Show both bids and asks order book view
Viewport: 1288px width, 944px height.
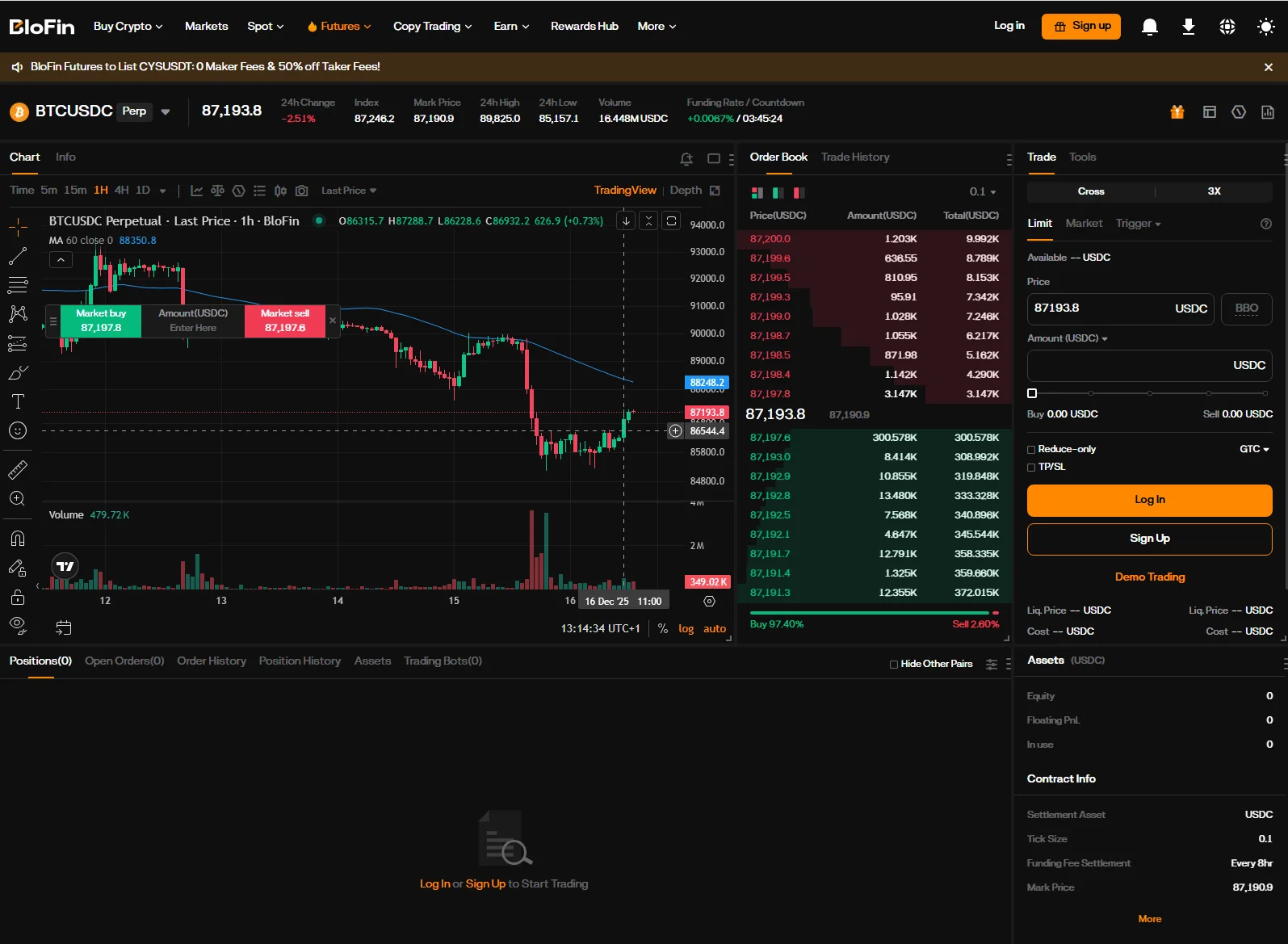click(x=757, y=192)
